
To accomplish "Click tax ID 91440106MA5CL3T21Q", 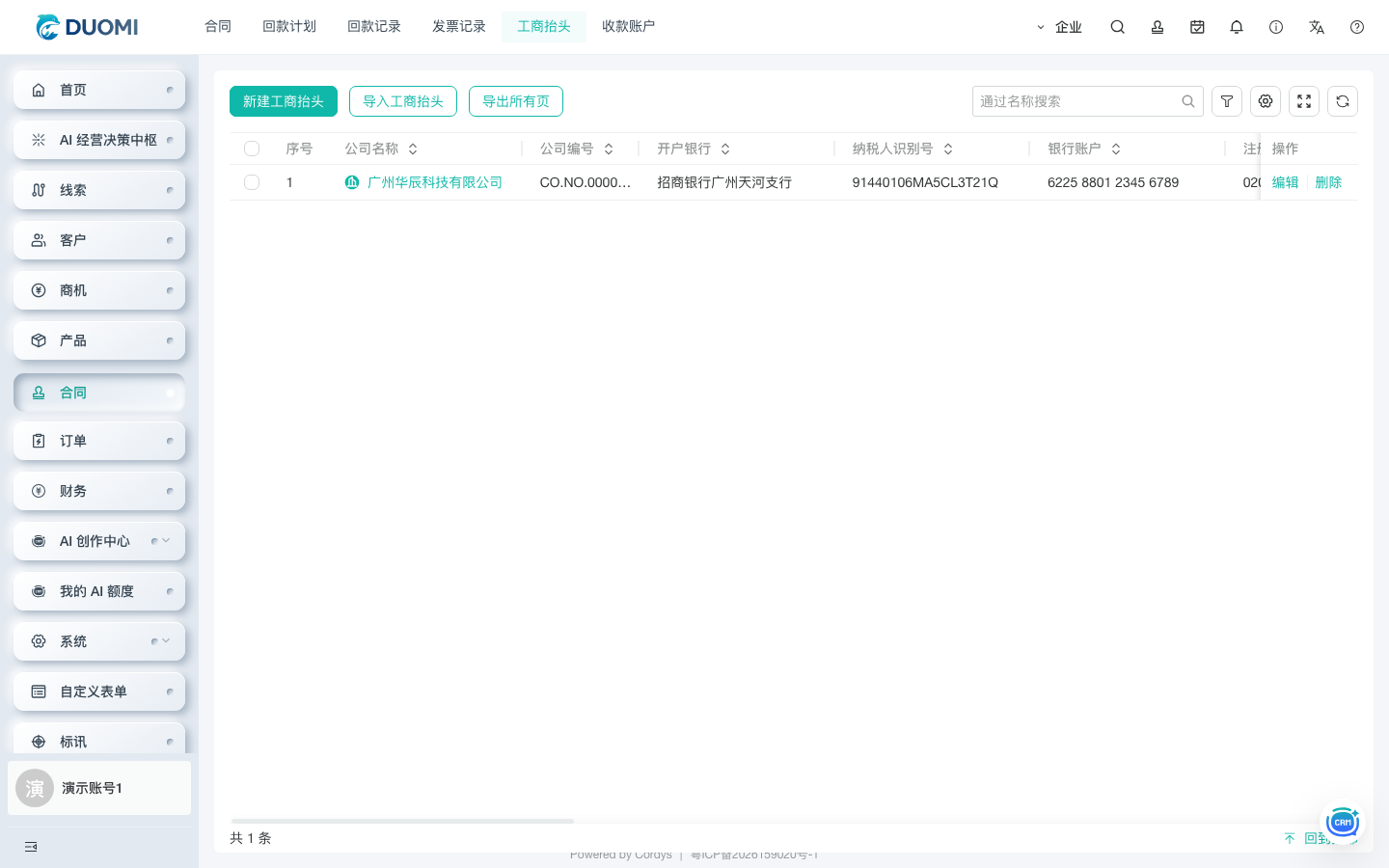I will tap(925, 182).
